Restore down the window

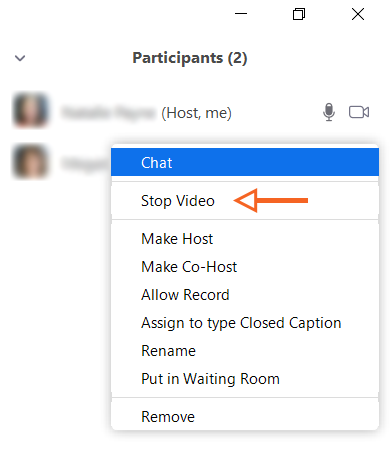pos(299,14)
